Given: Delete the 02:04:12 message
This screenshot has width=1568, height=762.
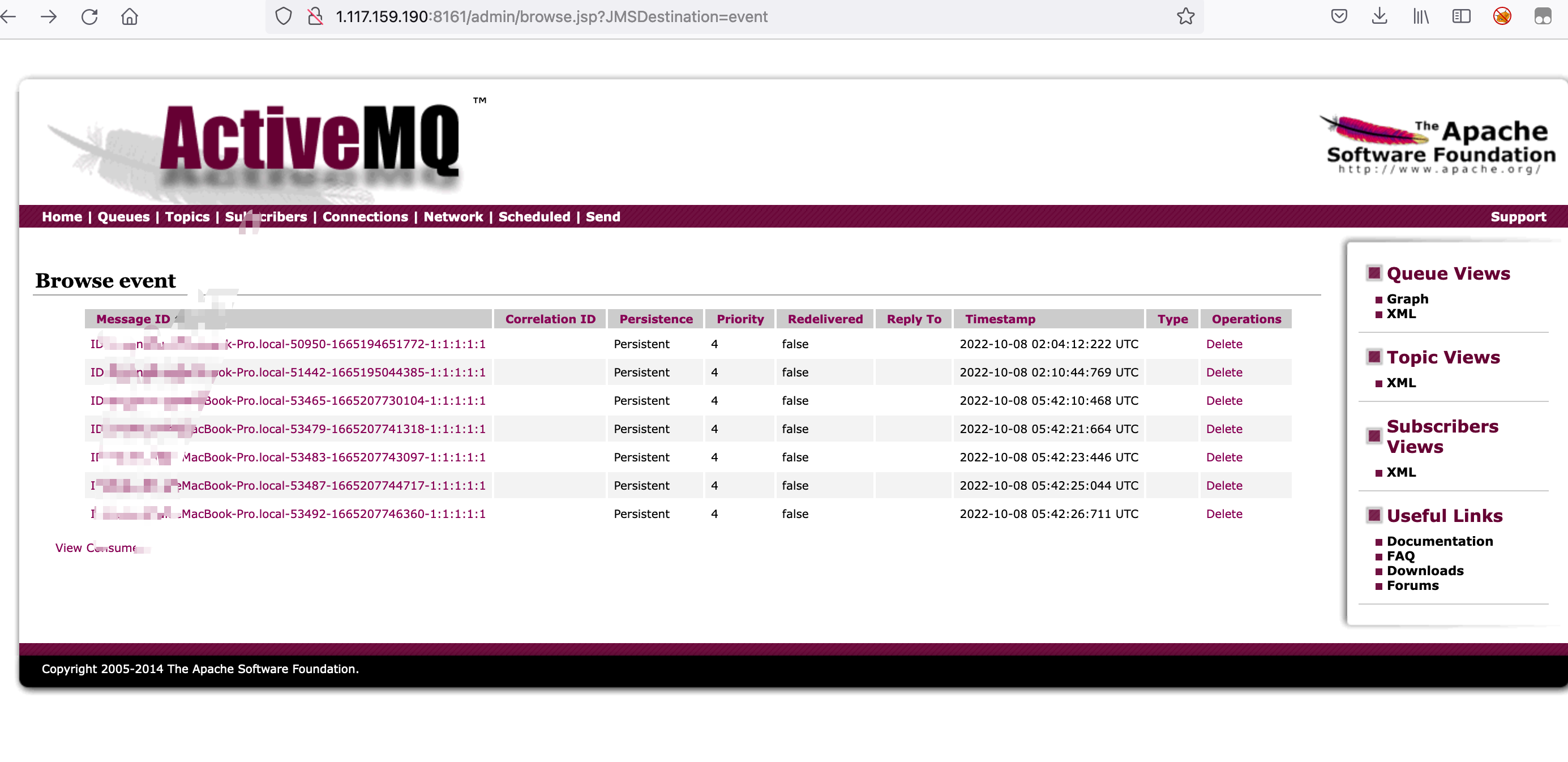Looking at the screenshot, I should (x=1223, y=344).
